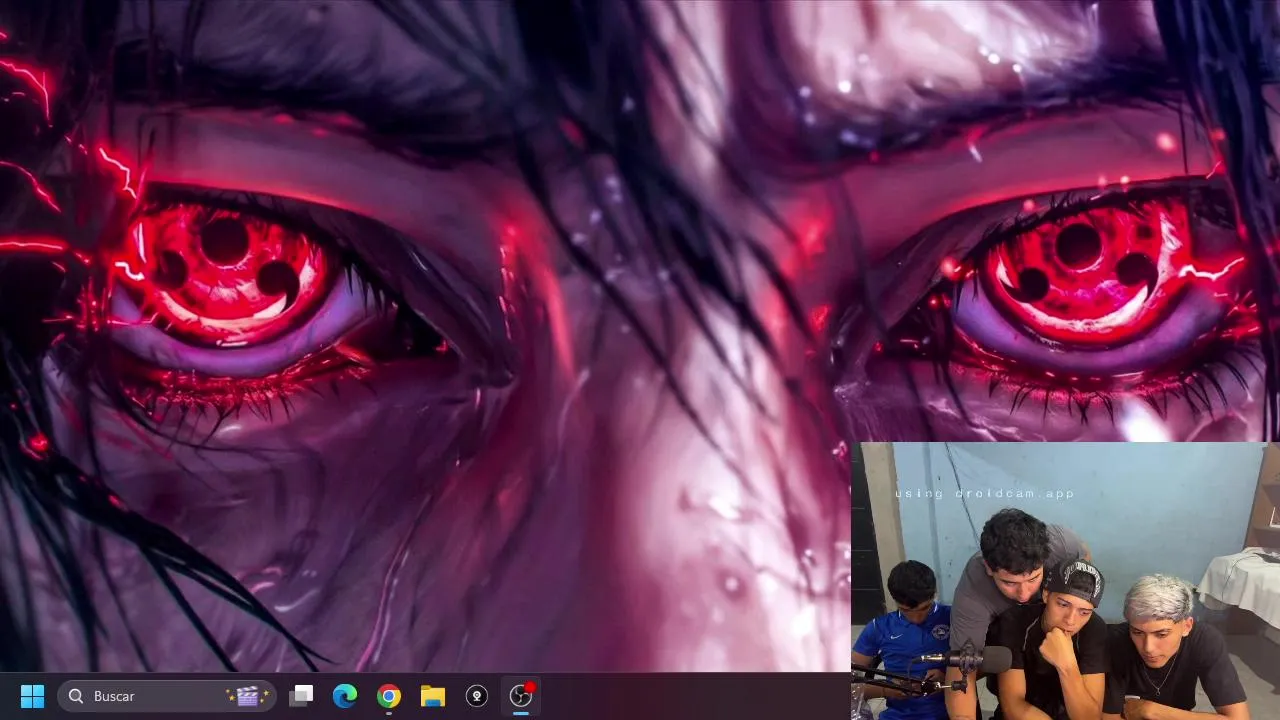Click the clapperboard search highlight icon
The image size is (1280, 720).
coord(246,696)
